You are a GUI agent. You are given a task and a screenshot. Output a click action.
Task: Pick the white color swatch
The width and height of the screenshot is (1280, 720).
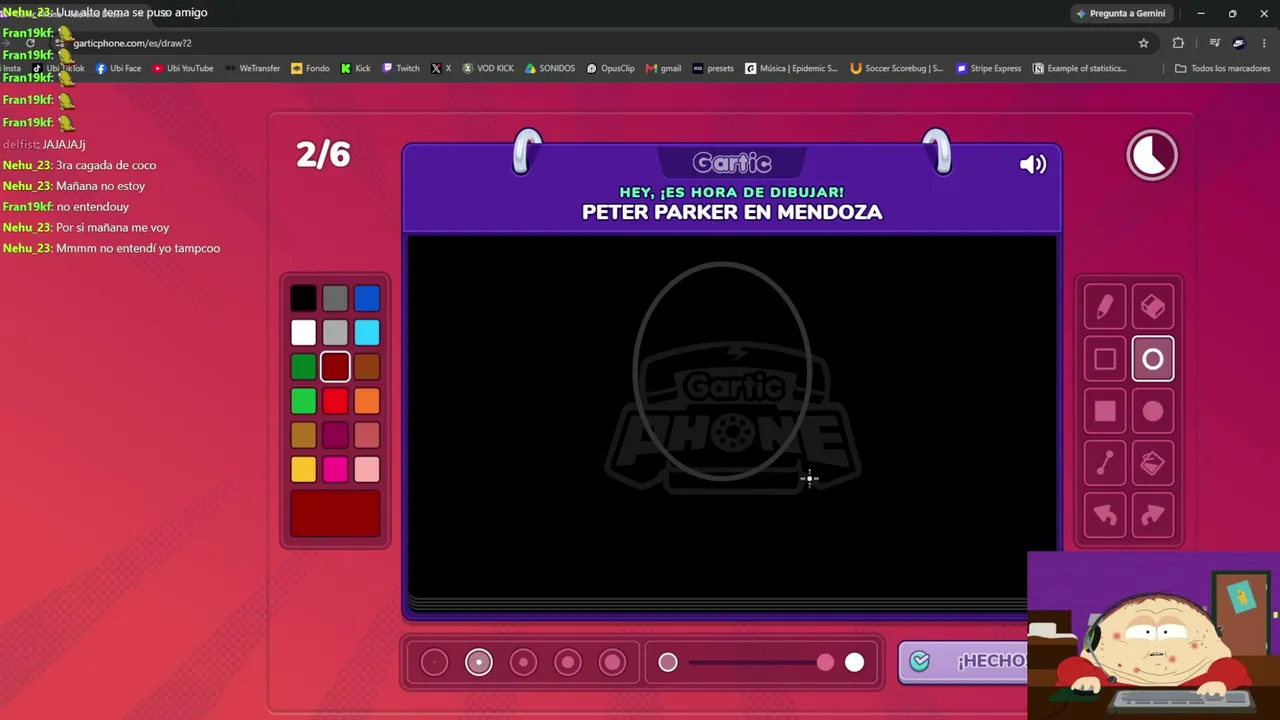[x=303, y=332]
